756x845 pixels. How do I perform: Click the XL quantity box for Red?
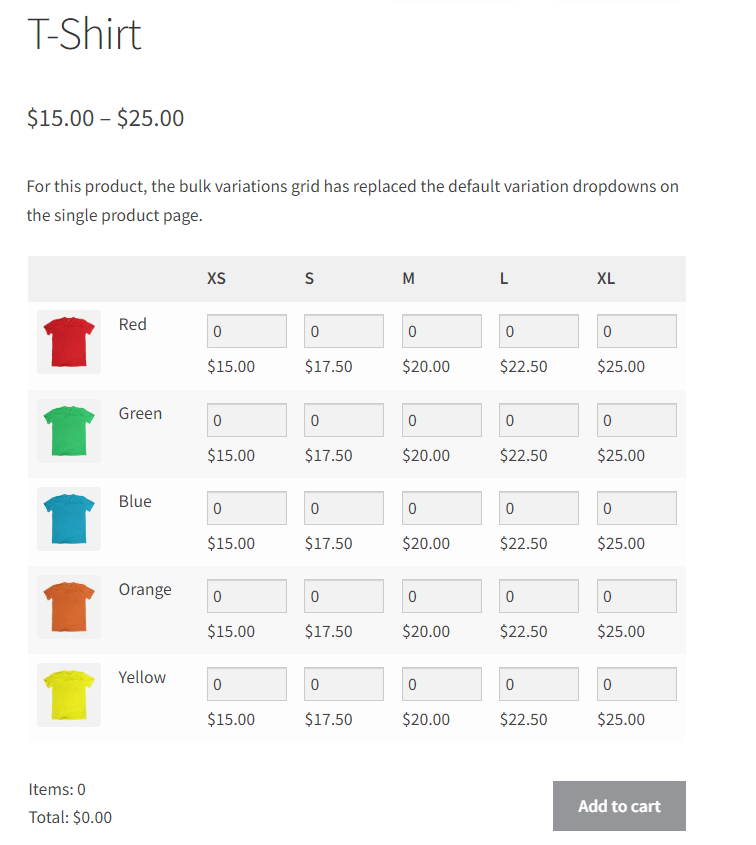point(636,330)
